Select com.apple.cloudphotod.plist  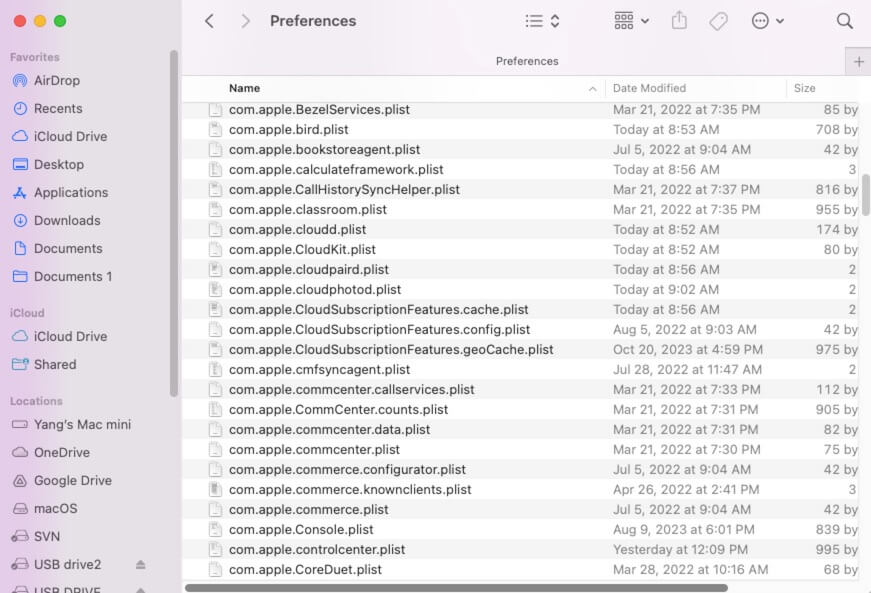click(x=315, y=290)
